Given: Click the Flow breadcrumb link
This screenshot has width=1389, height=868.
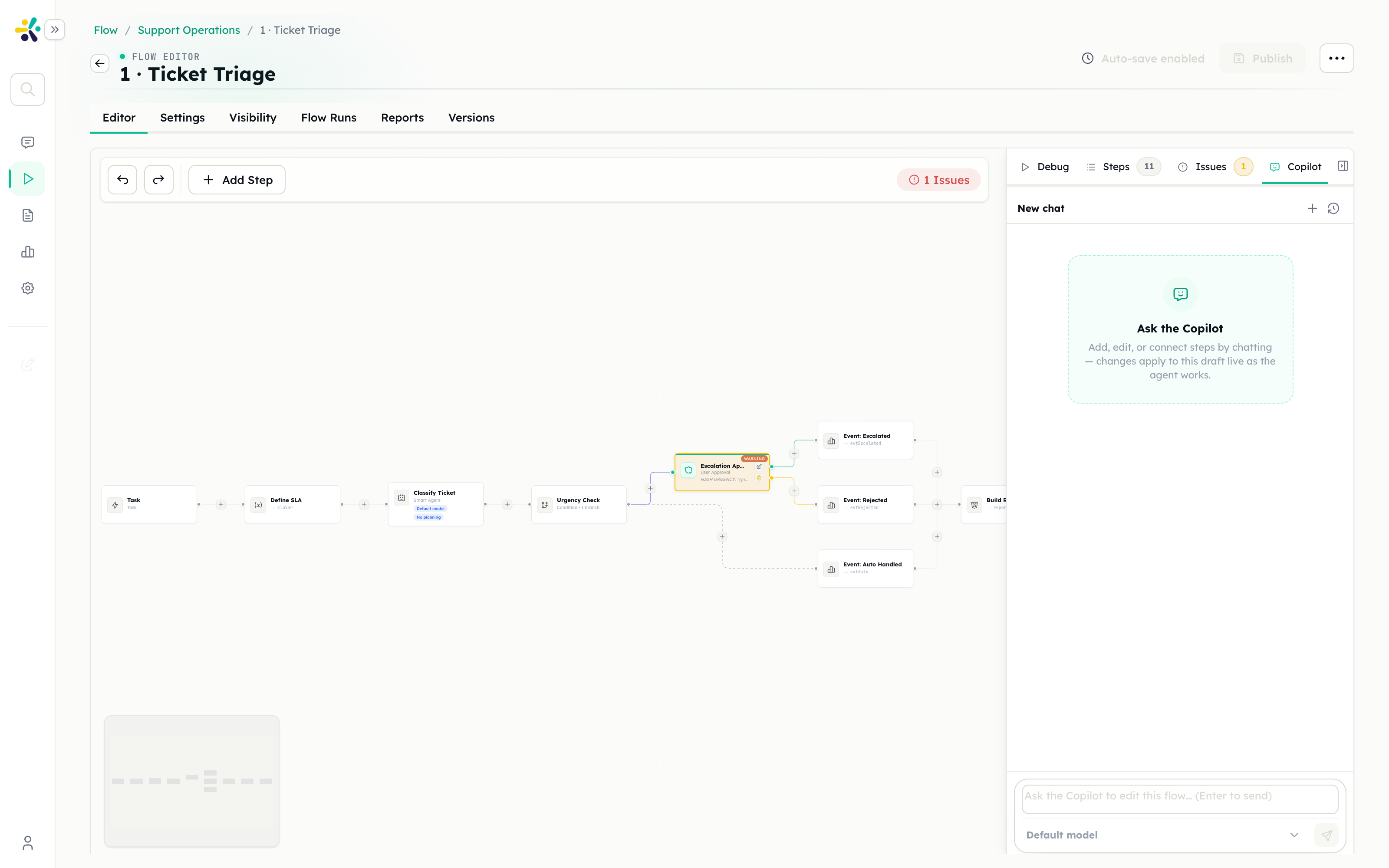Looking at the screenshot, I should coord(105,30).
